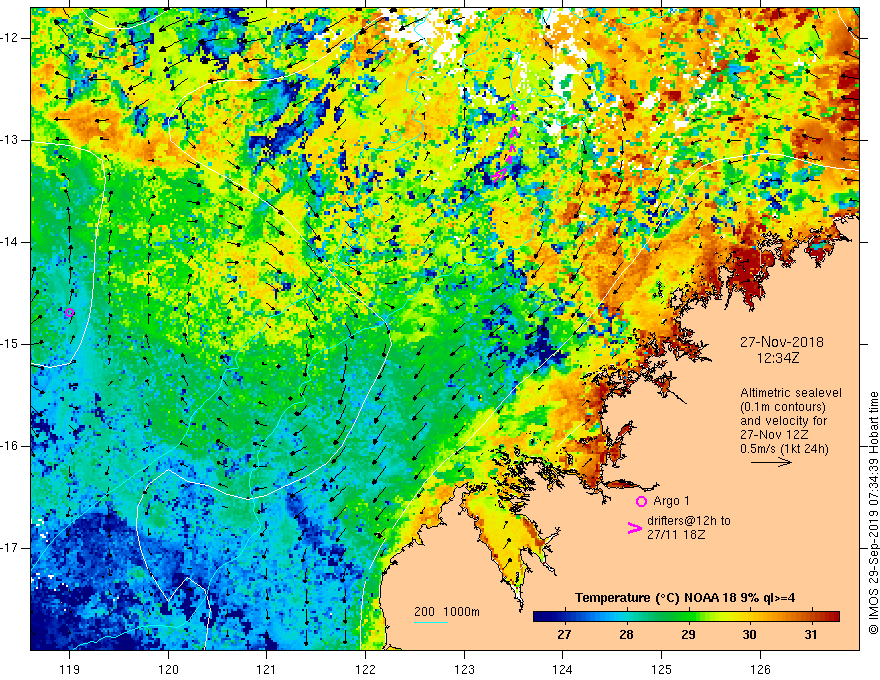Click the -14 latitude axis label
Viewport: 880px width, 680px height.
pos(10,242)
